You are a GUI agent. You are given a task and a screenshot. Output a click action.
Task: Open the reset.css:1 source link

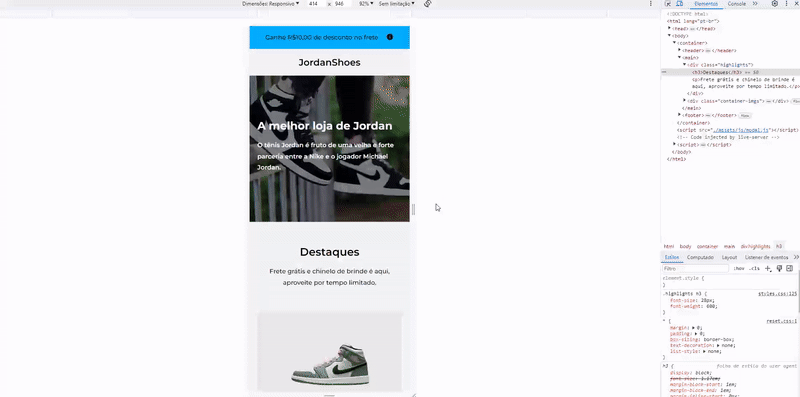[782, 321]
